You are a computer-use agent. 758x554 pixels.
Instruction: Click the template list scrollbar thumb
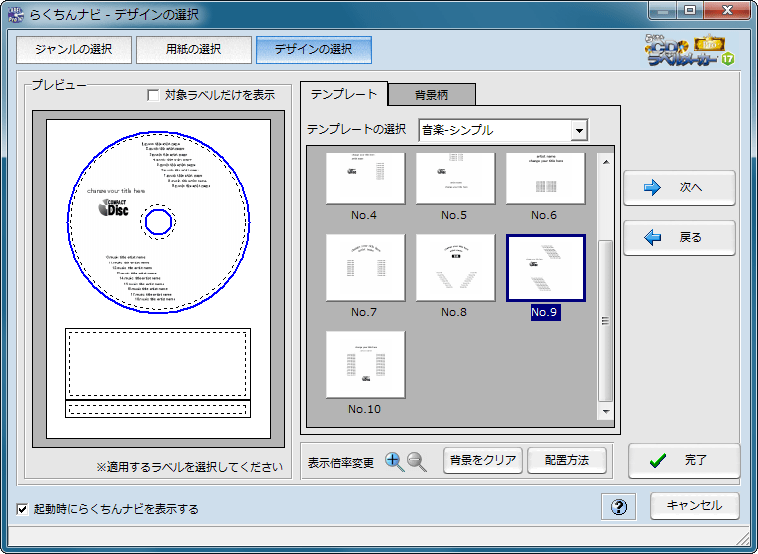point(606,321)
